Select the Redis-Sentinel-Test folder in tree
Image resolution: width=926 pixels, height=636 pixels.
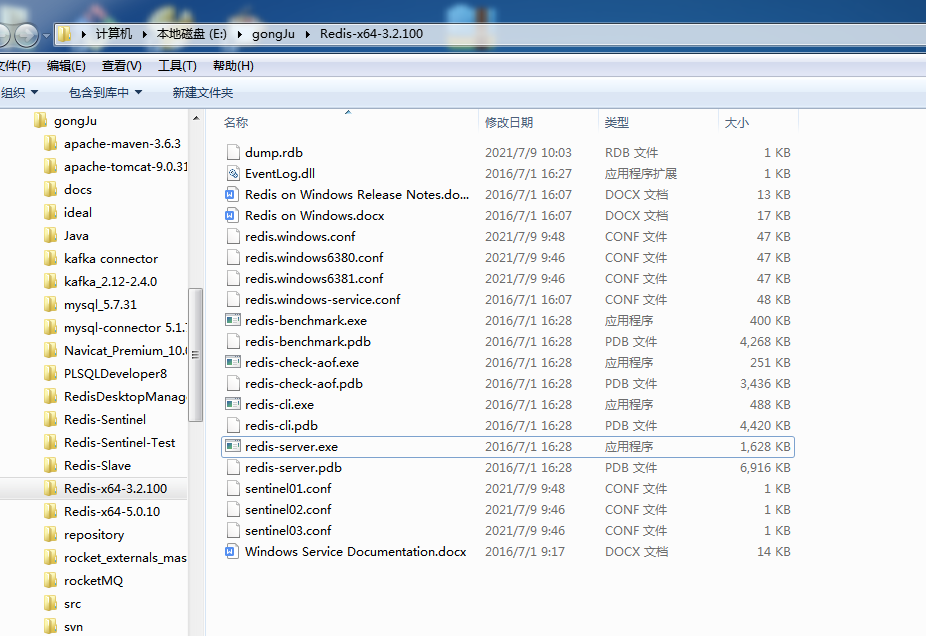(x=119, y=442)
